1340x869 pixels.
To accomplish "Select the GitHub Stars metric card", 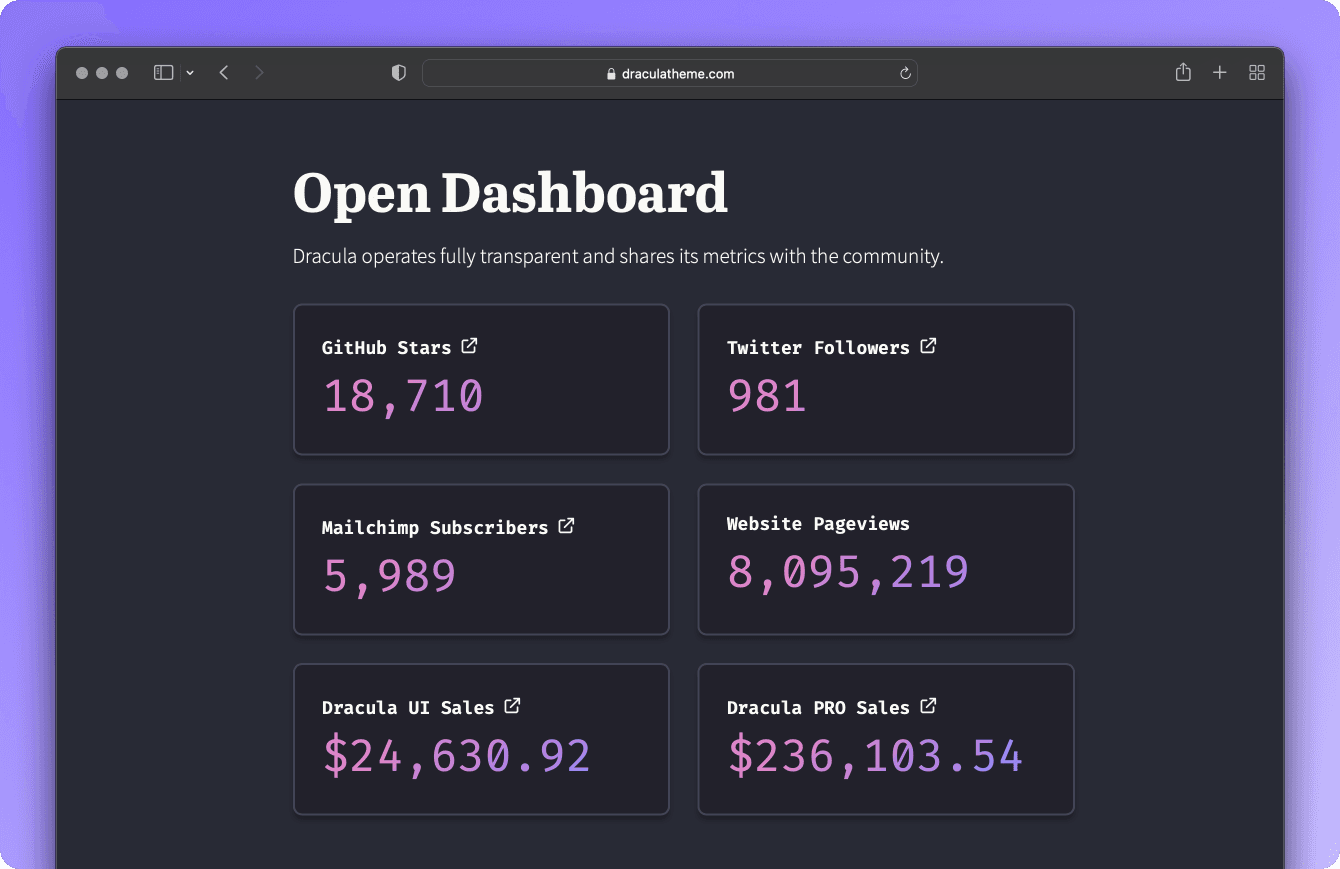I will coord(481,379).
